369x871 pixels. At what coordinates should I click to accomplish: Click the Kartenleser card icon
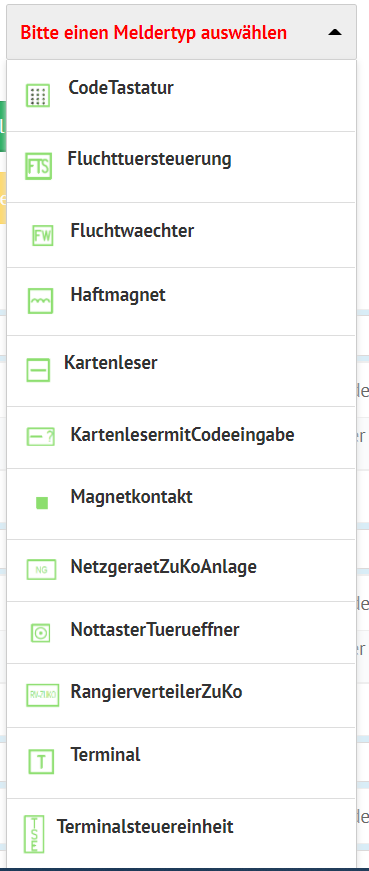38,371
